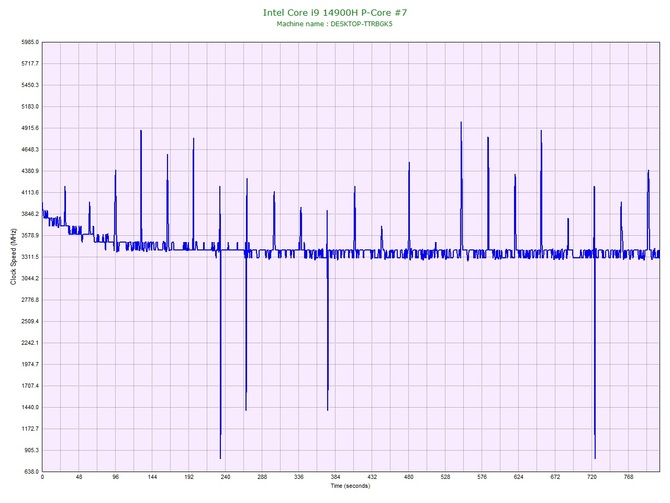Click the y-axis value 905.3

pos(31,450)
